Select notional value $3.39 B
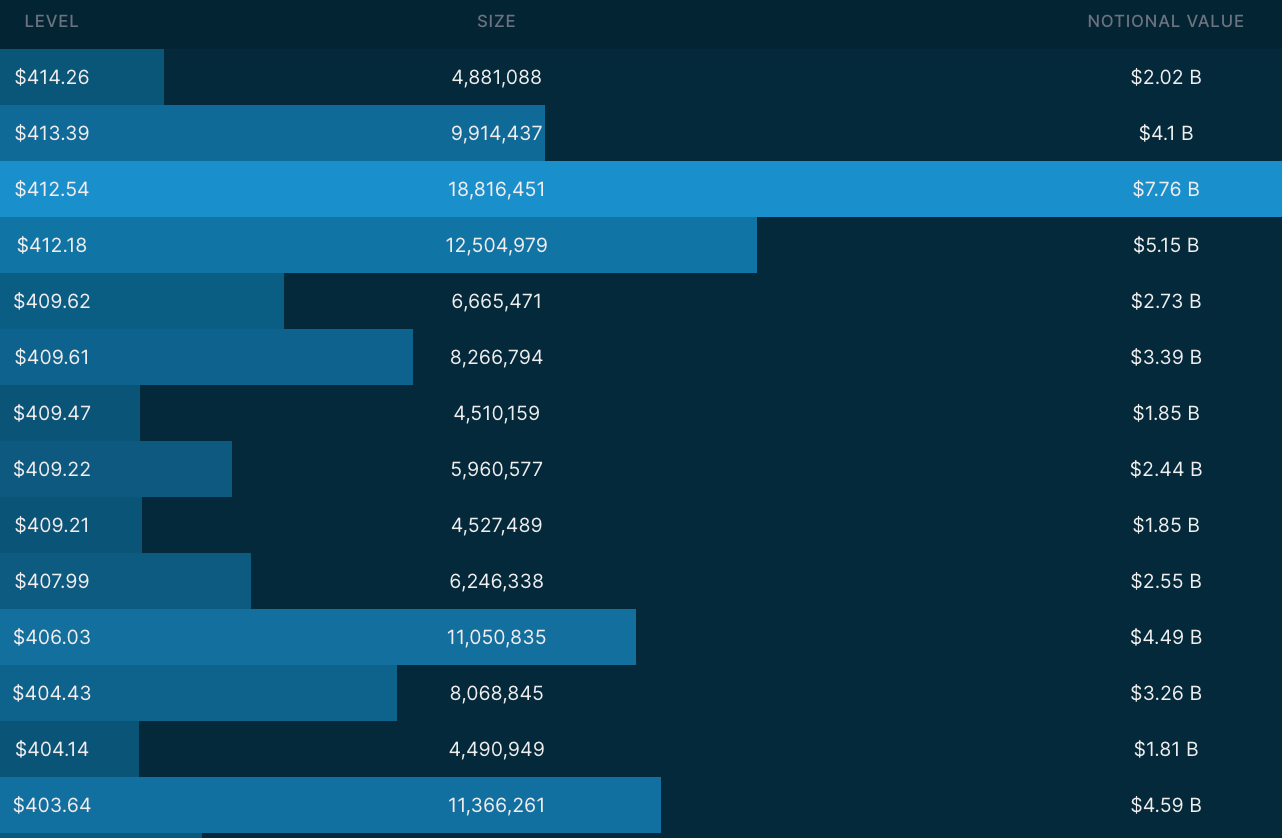The image size is (1282, 838). (1166, 357)
